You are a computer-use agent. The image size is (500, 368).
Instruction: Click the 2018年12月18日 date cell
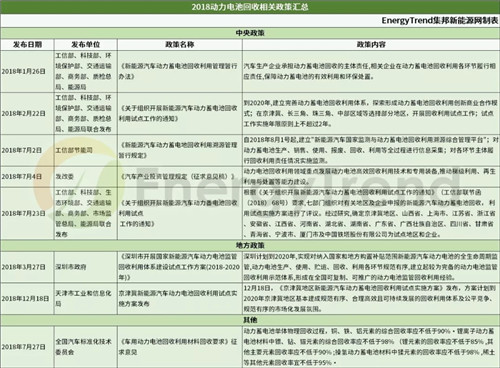(x=27, y=299)
